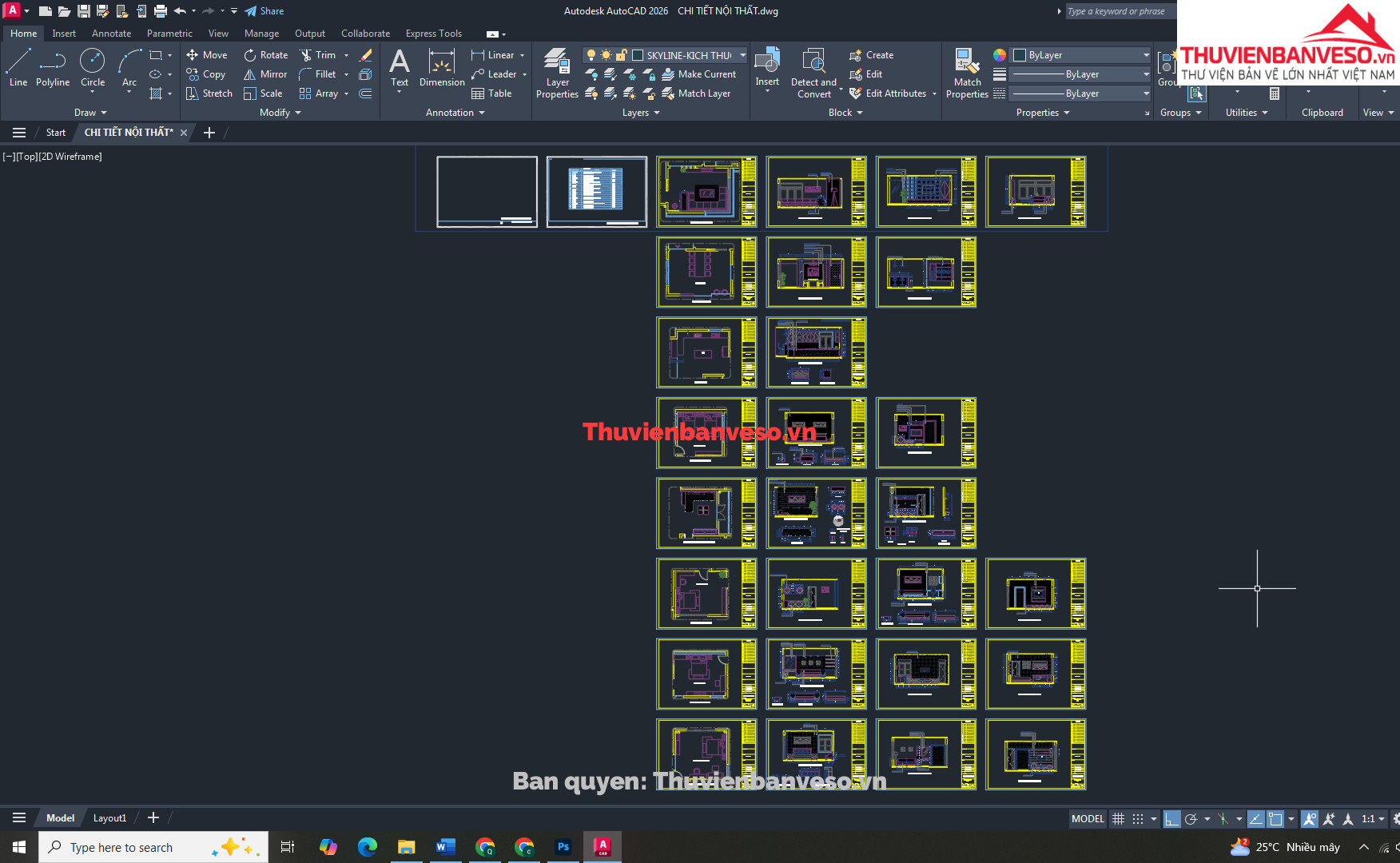Pick the Polyline tool
The height and width of the screenshot is (863, 1400).
pos(53,67)
